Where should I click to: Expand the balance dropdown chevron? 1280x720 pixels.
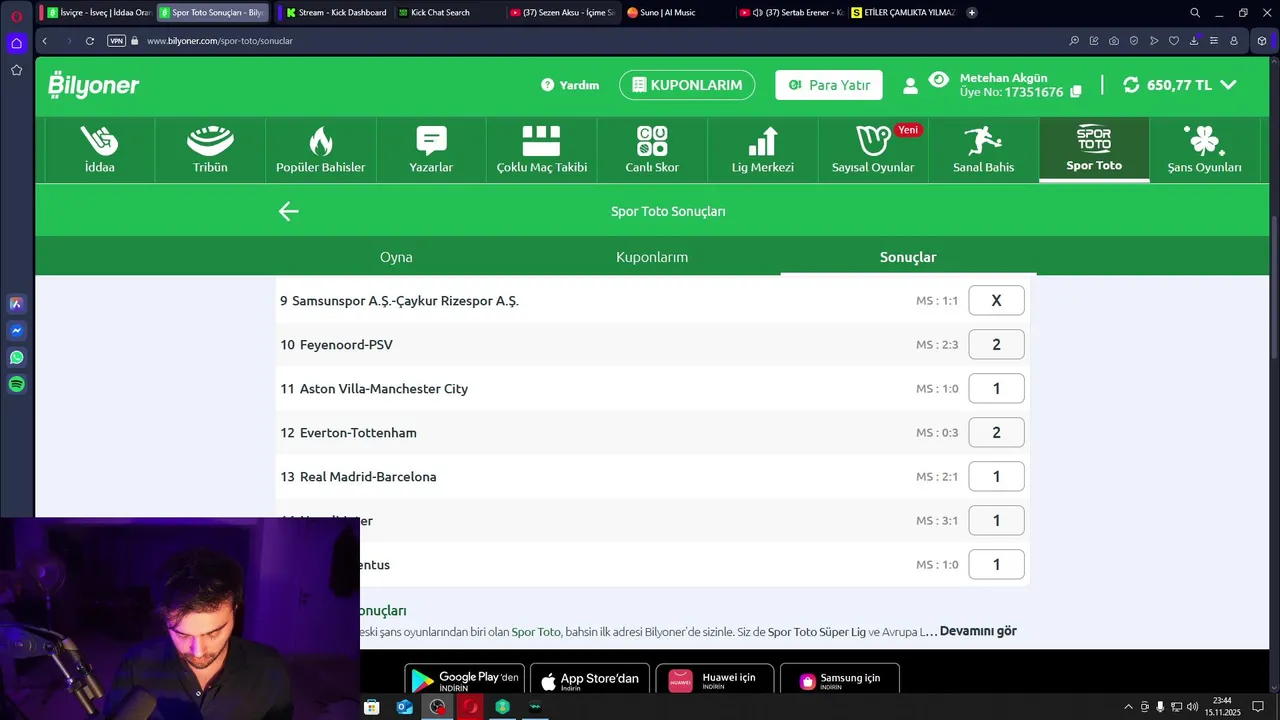[x=1228, y=85]
